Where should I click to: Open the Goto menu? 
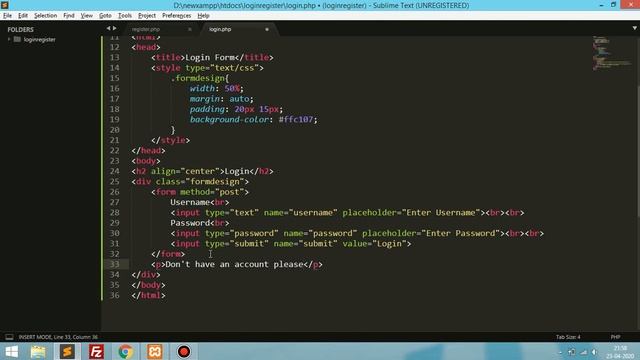click(105, 16)
